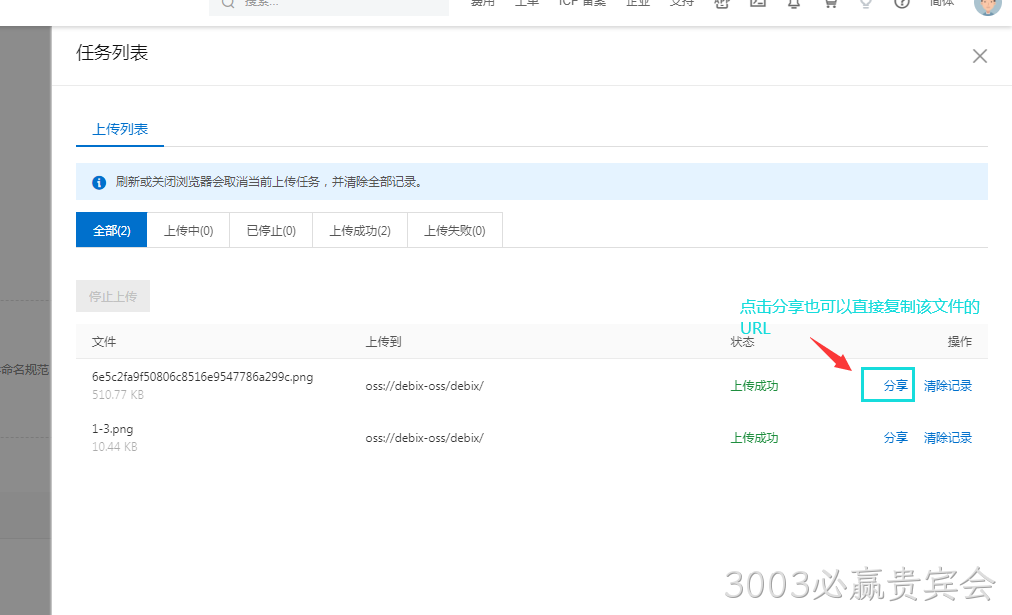Click the help question mark icon

point(902,3)
